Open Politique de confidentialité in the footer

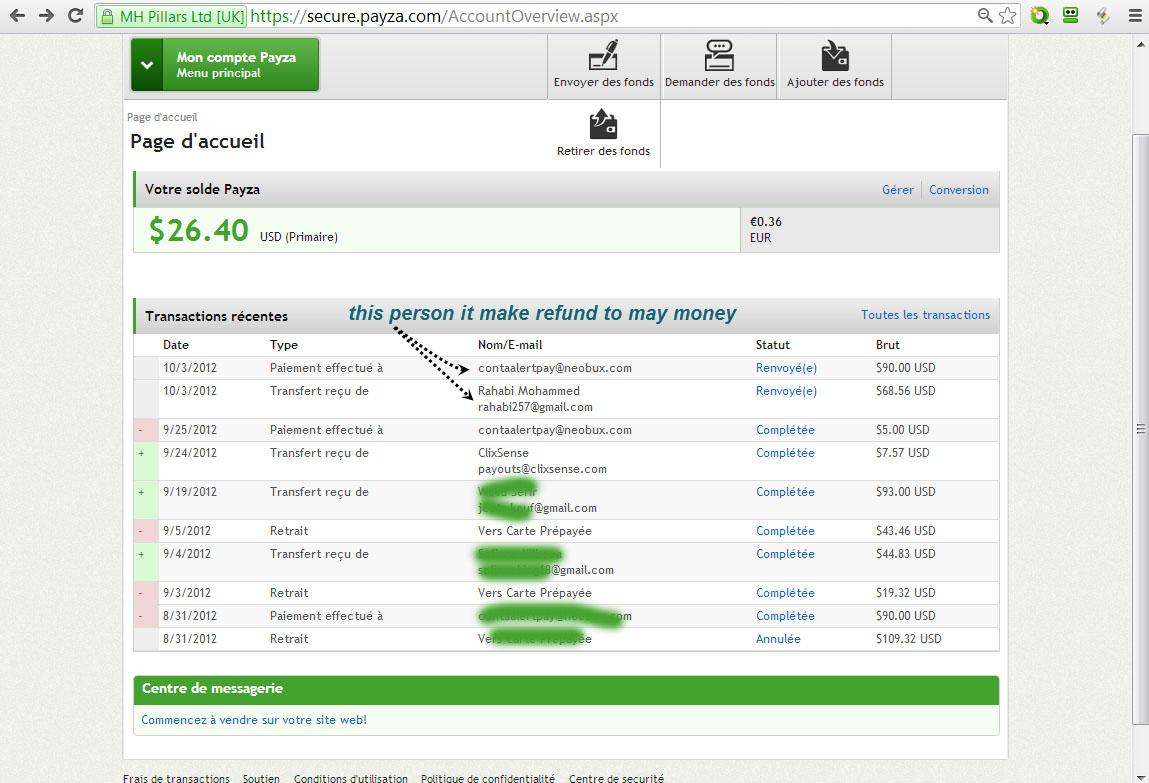488,779
